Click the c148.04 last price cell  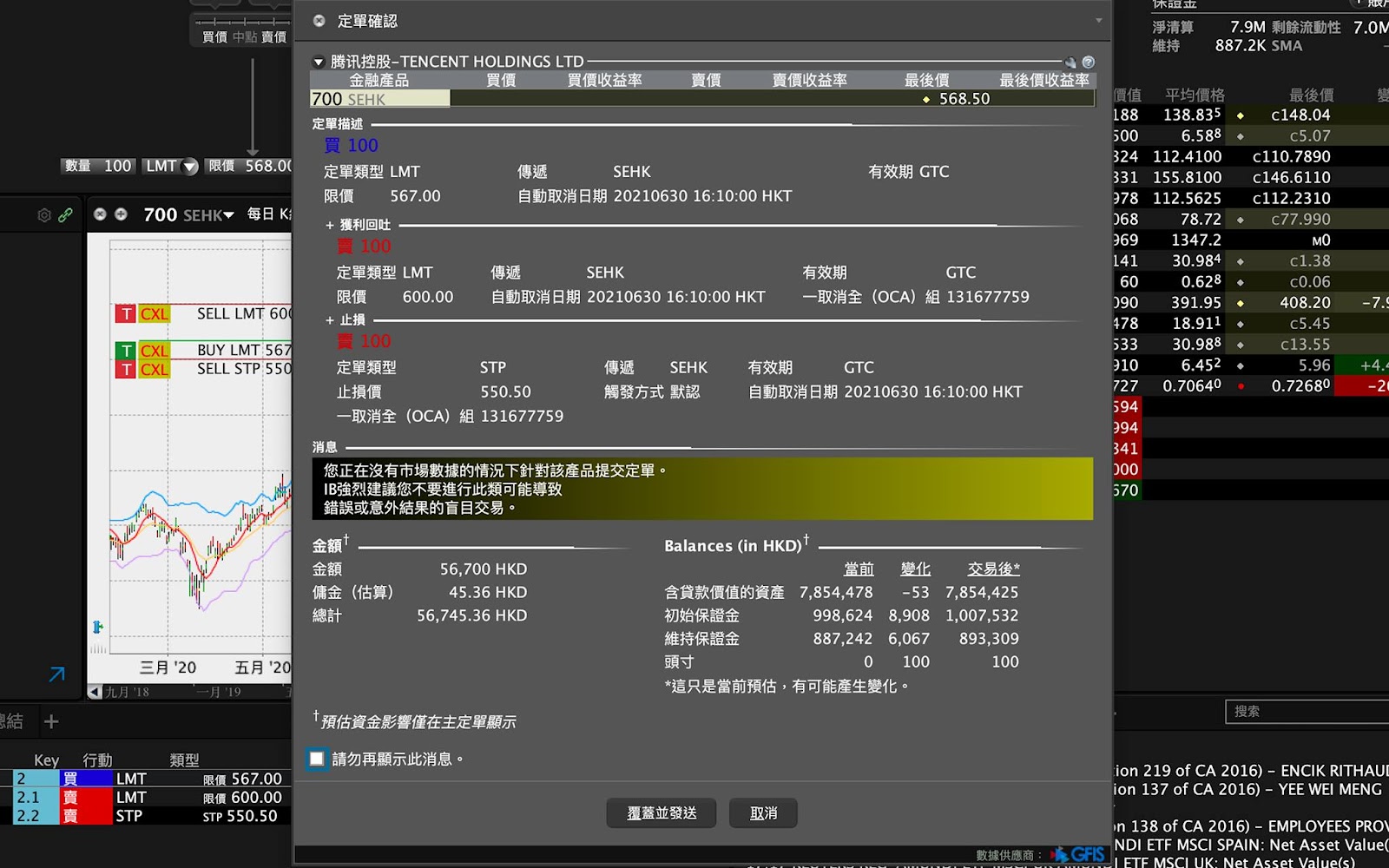(x=1300, y=115)
